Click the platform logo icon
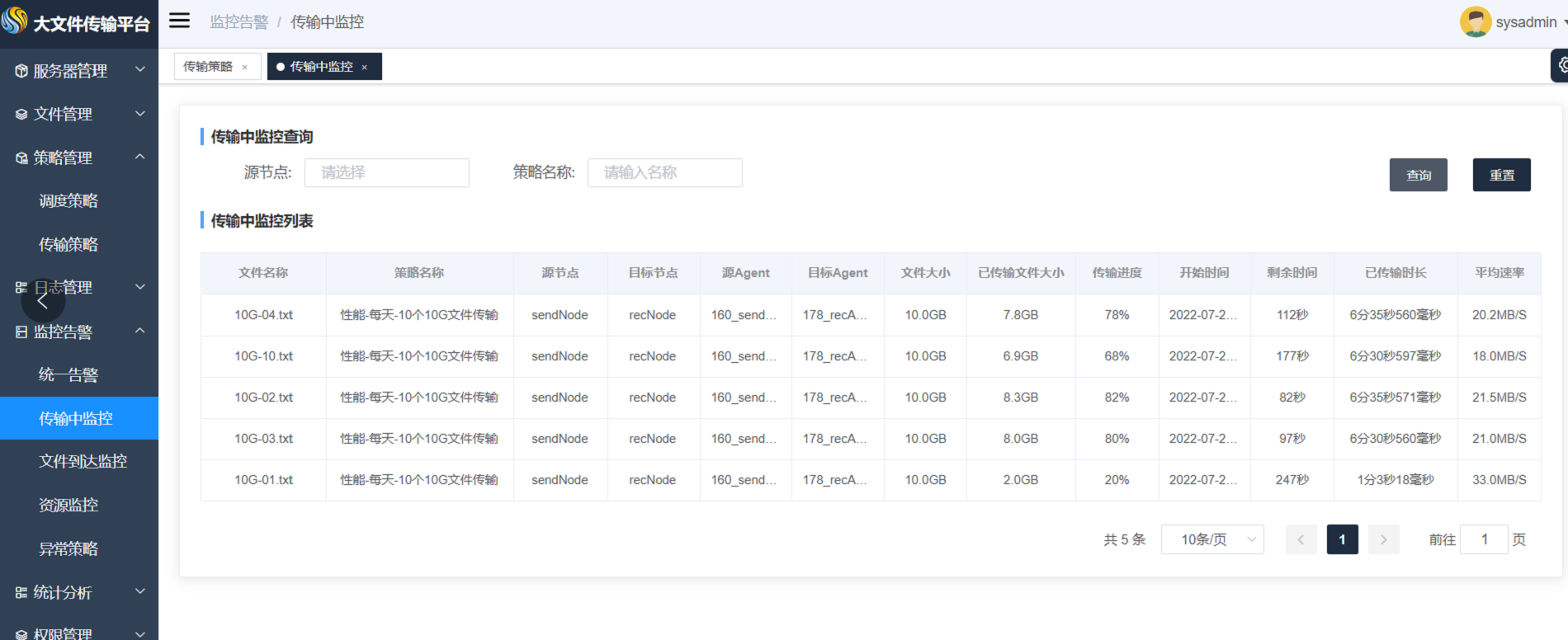1568x640 pixels. [14, 20]
